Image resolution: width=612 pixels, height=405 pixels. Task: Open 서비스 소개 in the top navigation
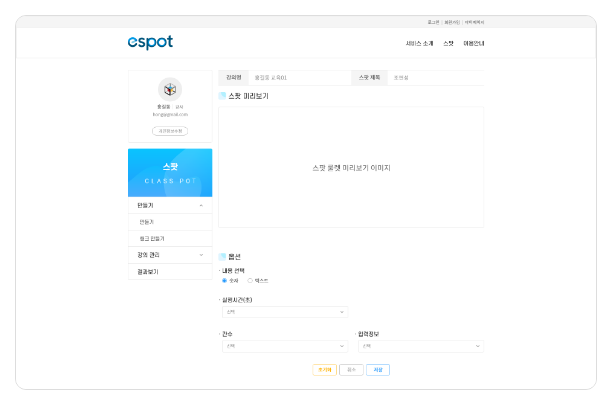coord(420,44)
